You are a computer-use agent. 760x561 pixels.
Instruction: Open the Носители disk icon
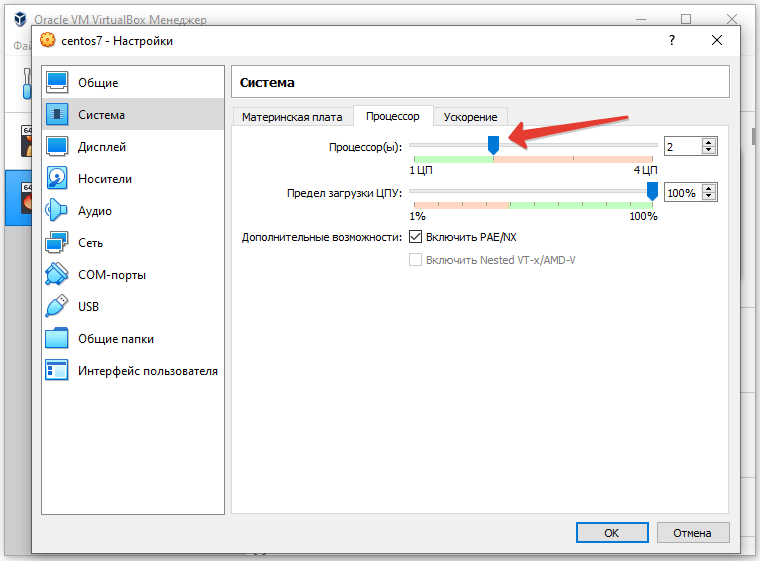[57, 178]
